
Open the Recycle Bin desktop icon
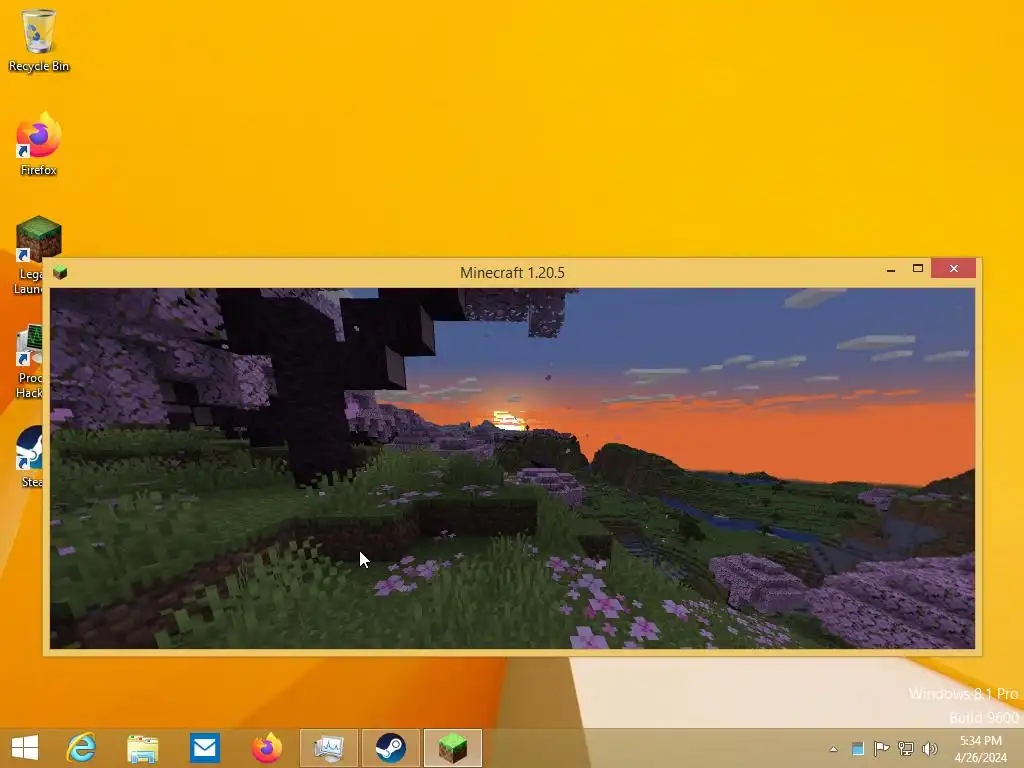pyautogui.click(x=39, y=40)
